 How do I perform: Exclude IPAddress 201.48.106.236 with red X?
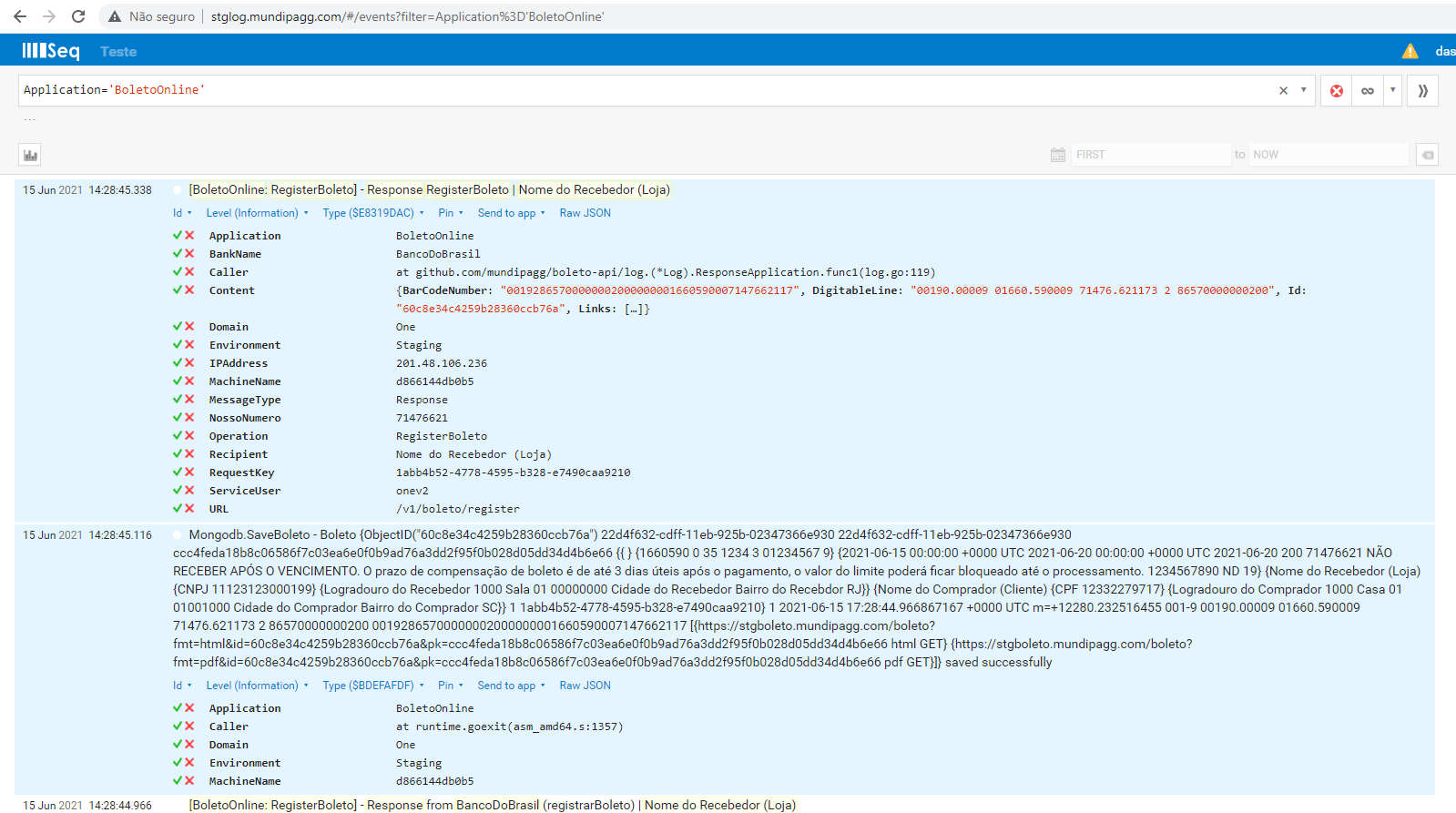[x=189, y=363]
